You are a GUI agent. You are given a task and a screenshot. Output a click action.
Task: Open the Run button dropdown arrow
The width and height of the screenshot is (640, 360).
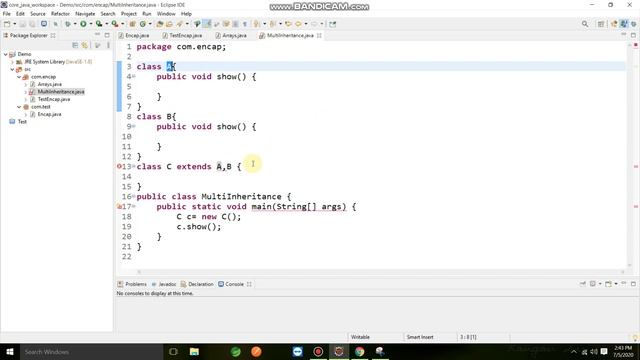90,24
